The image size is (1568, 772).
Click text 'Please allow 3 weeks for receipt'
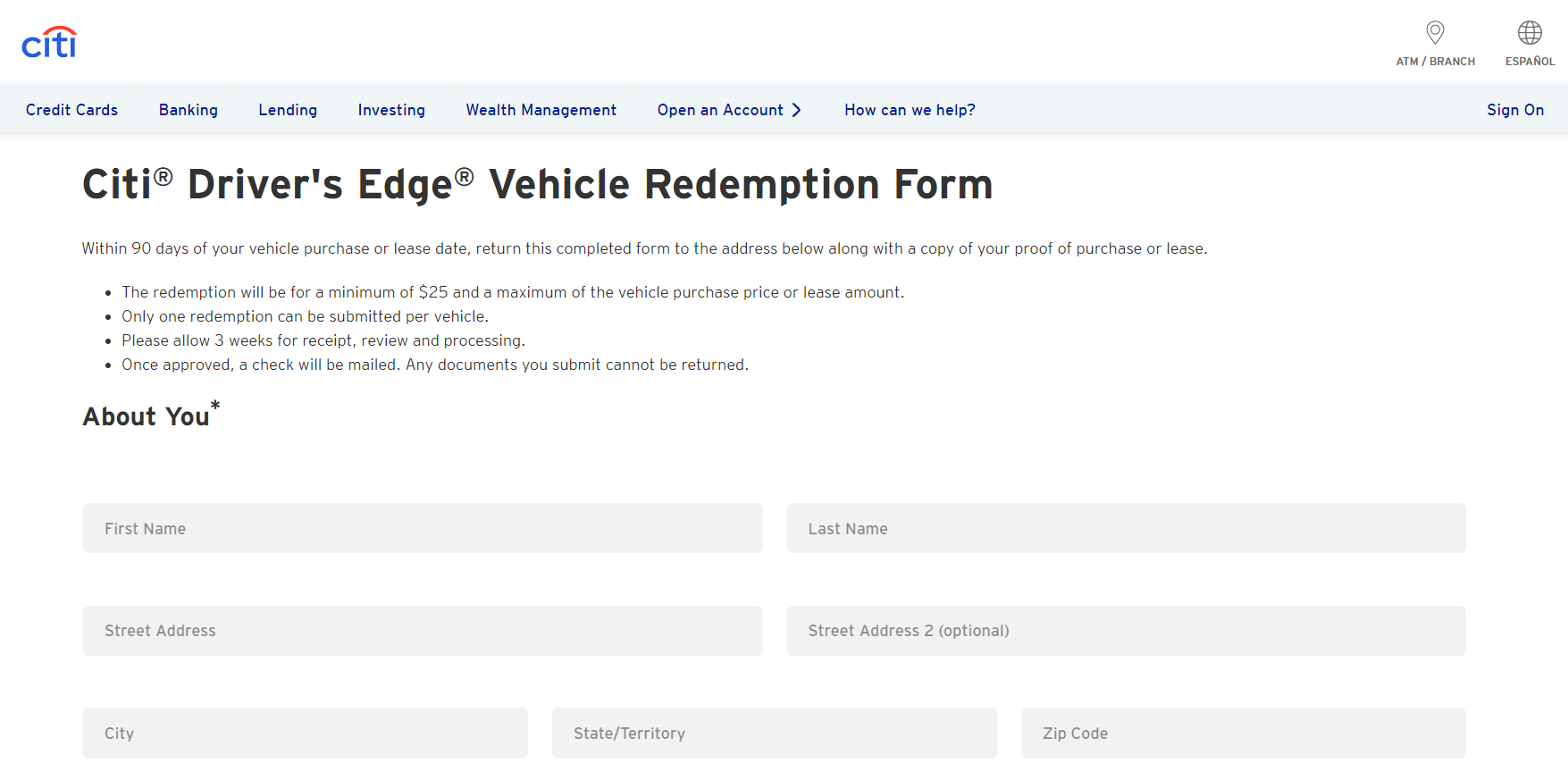237,340
